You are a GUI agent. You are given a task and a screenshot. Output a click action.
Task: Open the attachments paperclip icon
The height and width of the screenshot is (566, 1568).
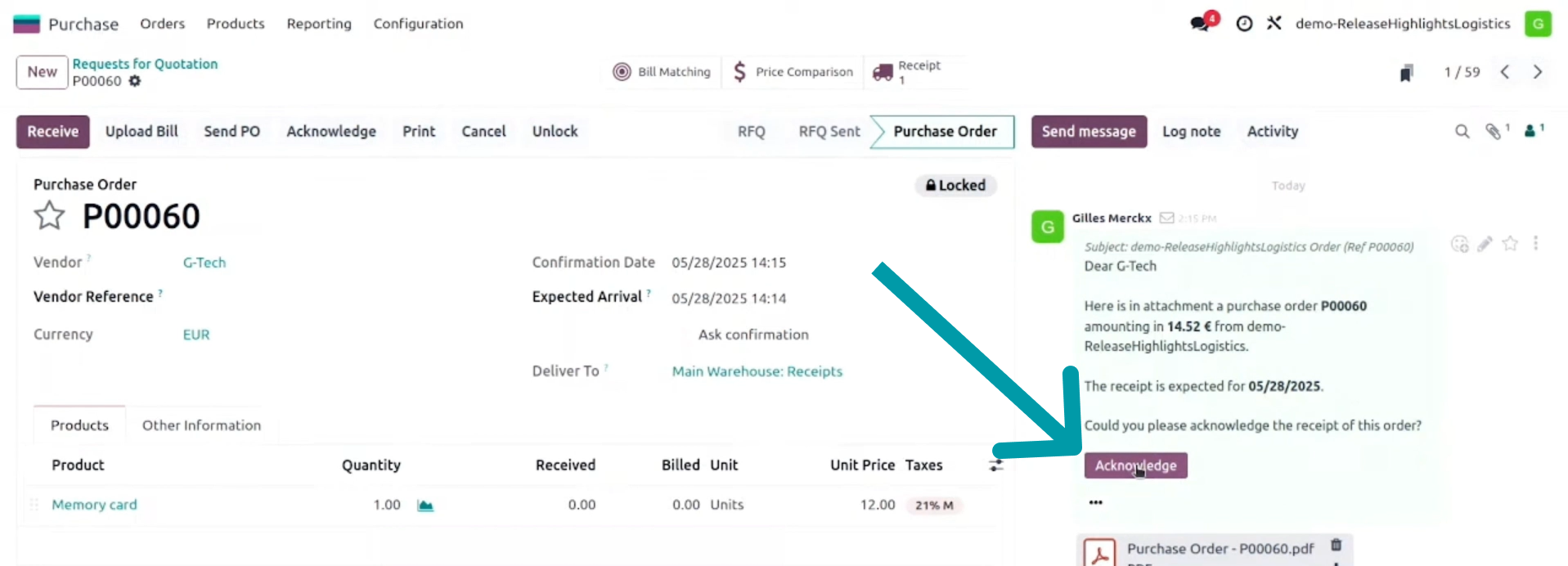pos(1493,131)
